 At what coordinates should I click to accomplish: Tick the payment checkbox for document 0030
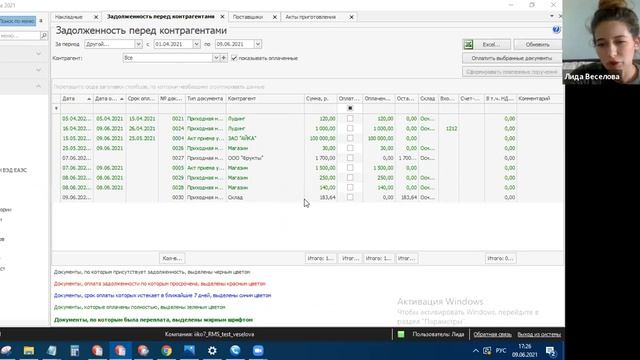tap(350, 197)
